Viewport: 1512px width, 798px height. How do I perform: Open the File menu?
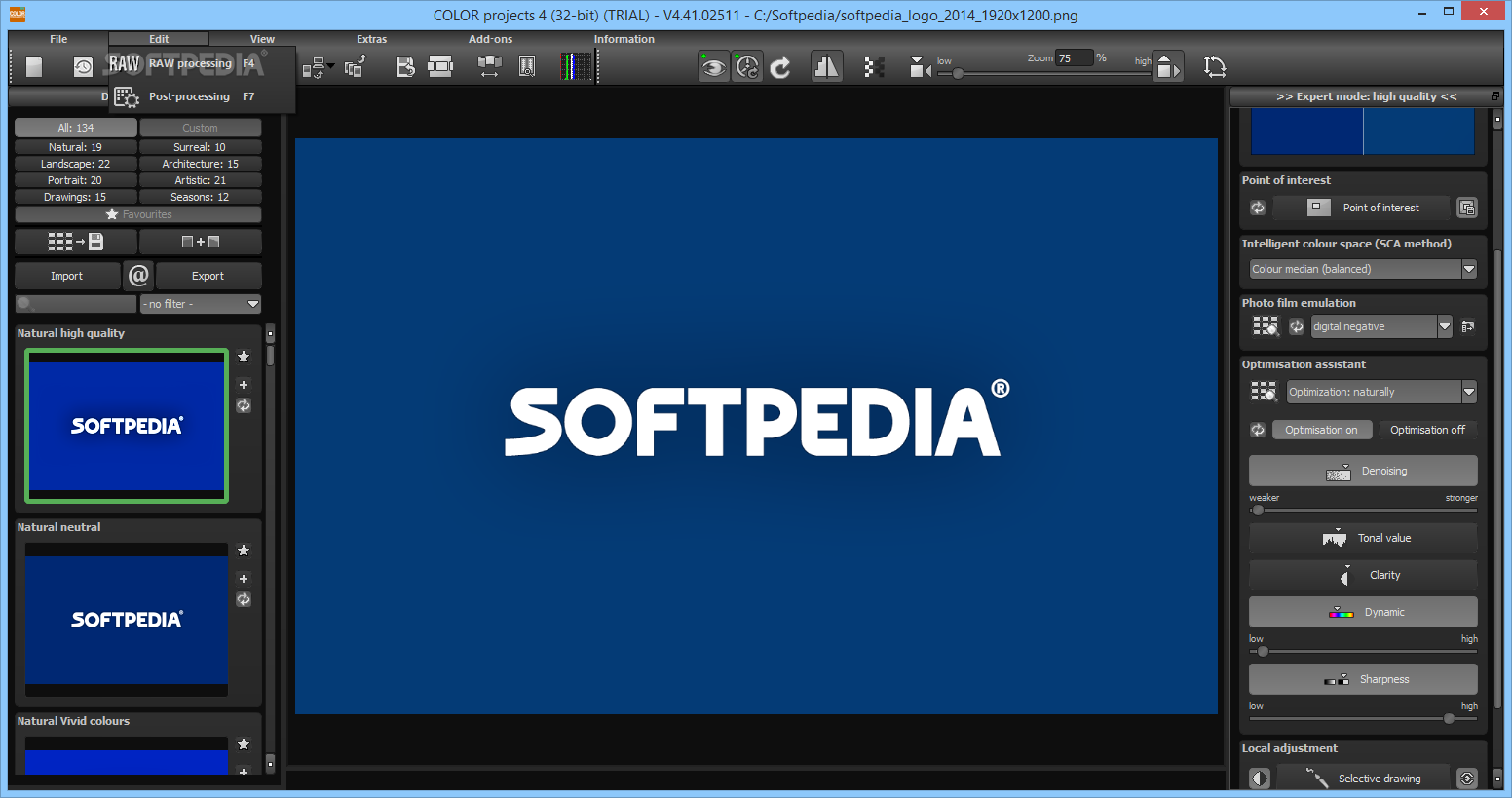coord(58,39)
